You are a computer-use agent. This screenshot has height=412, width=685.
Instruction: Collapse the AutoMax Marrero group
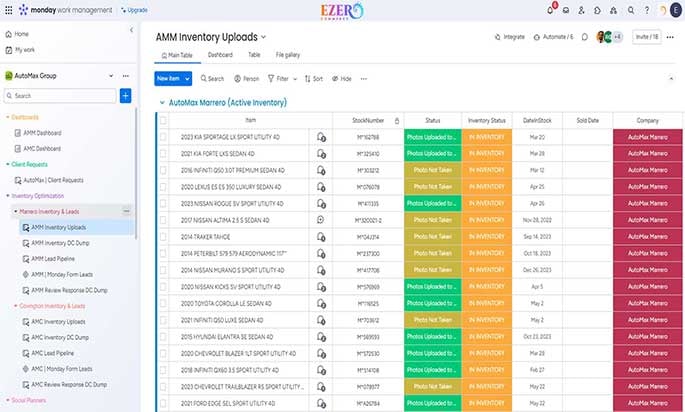pyautogui.click(x=162, y=103)
